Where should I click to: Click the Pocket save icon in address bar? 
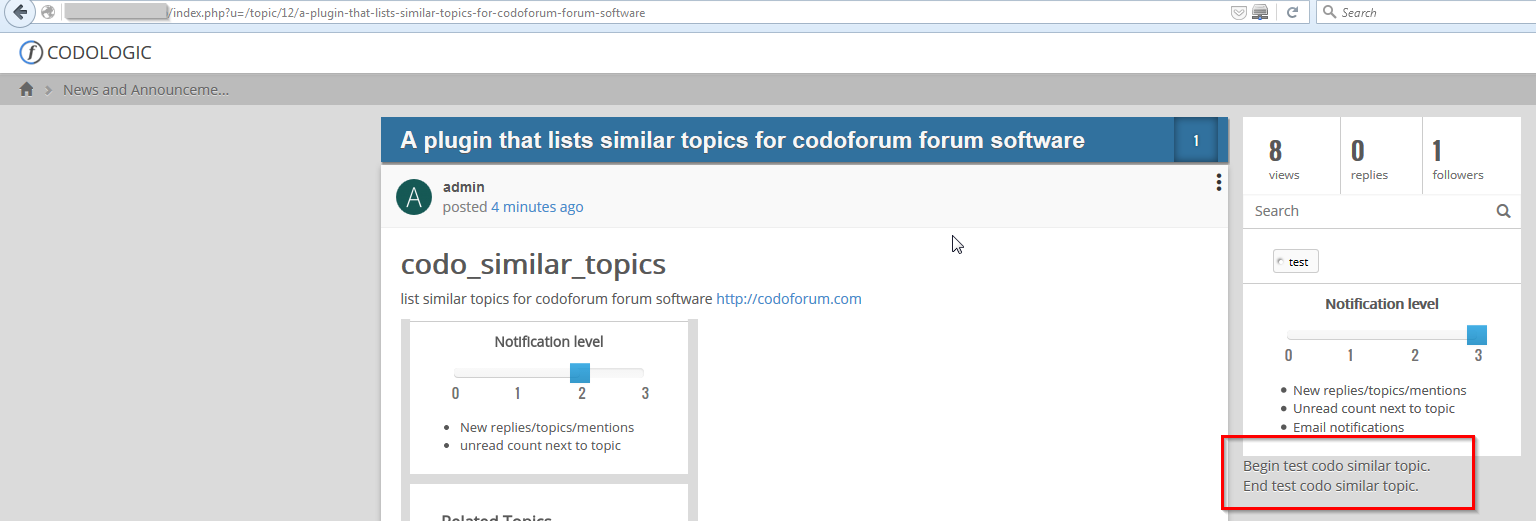pyautogui.click(x=1239, y=13)
